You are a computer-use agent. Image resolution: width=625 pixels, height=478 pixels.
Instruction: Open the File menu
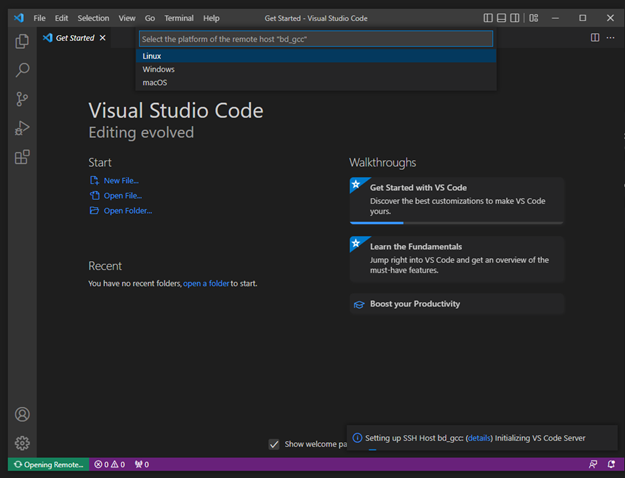pos(39,18)
